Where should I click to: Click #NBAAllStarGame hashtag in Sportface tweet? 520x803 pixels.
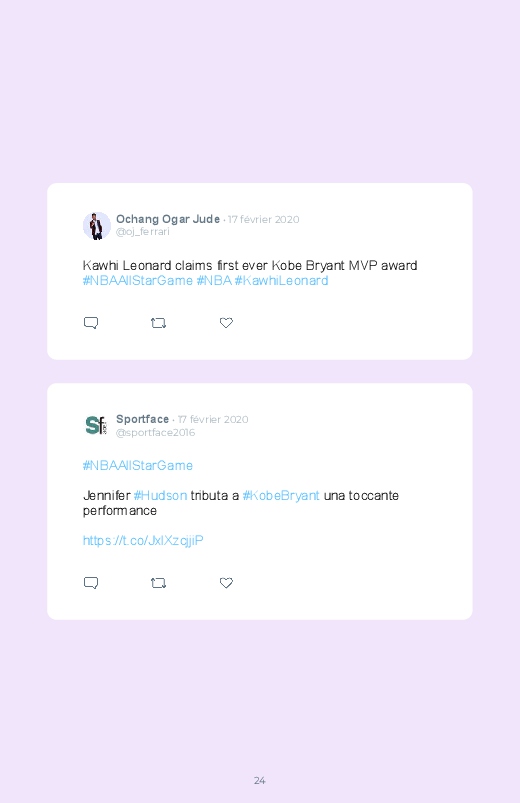pyautogui.click(x=138, y=466)
